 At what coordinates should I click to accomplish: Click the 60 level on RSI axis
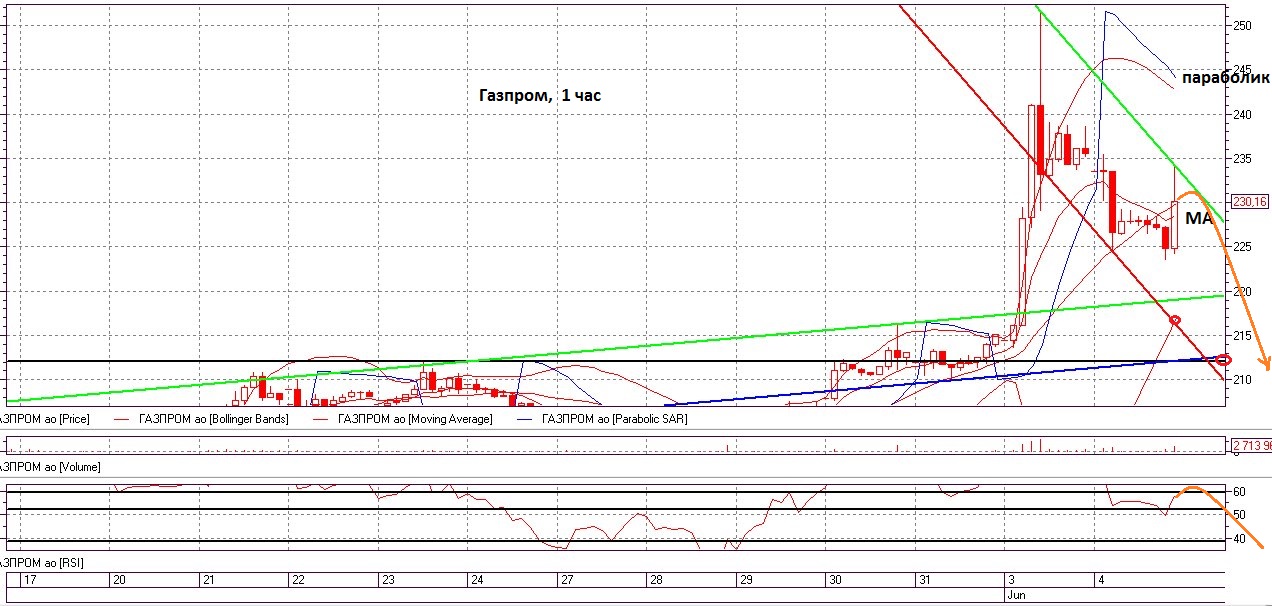click(1238, 492)
